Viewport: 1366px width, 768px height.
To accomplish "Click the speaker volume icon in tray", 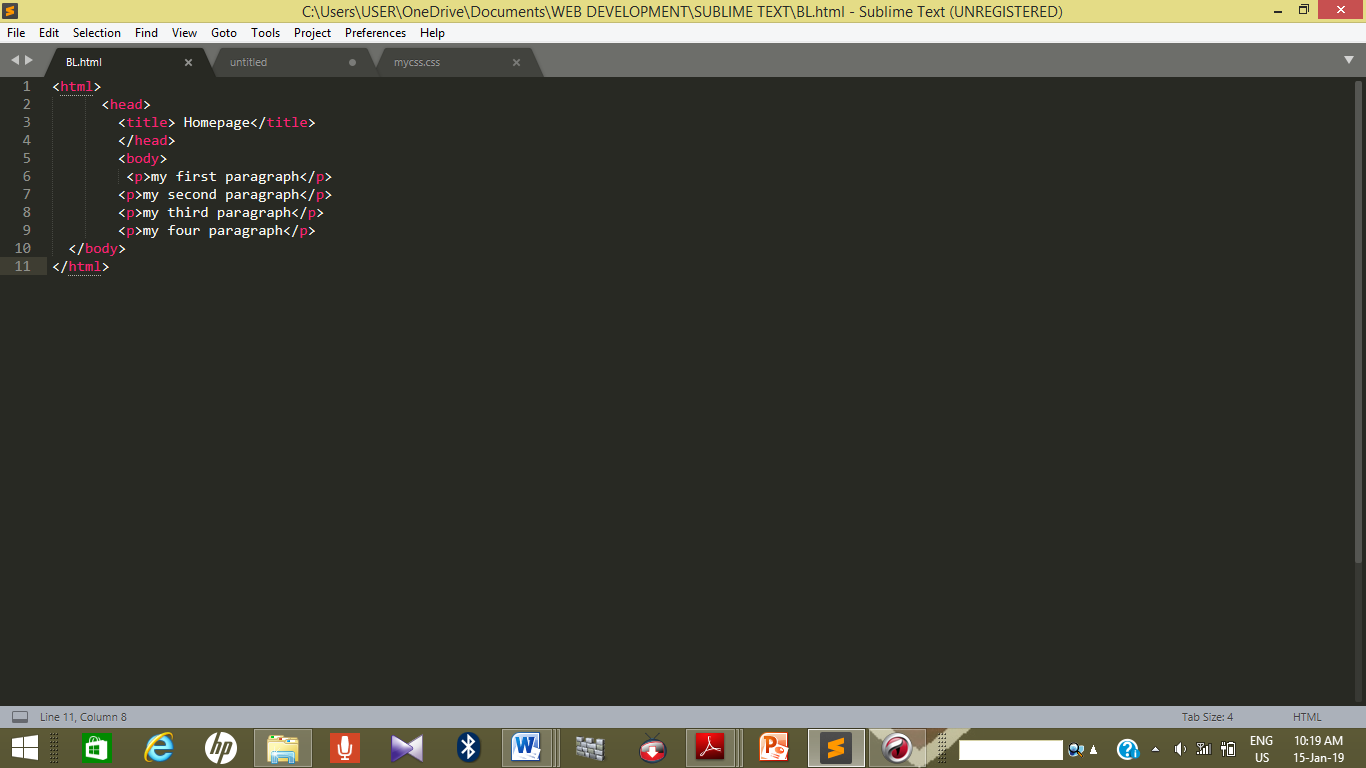I will point(1180,748).
